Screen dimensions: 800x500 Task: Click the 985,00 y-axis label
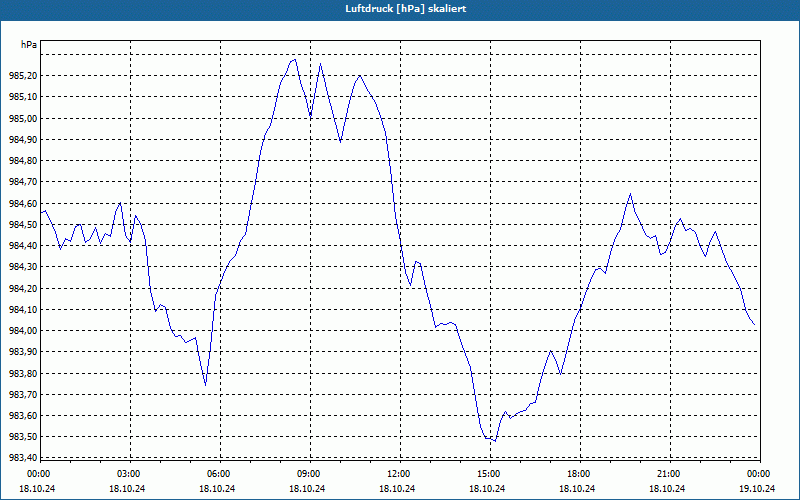click(x=23, y=118)
